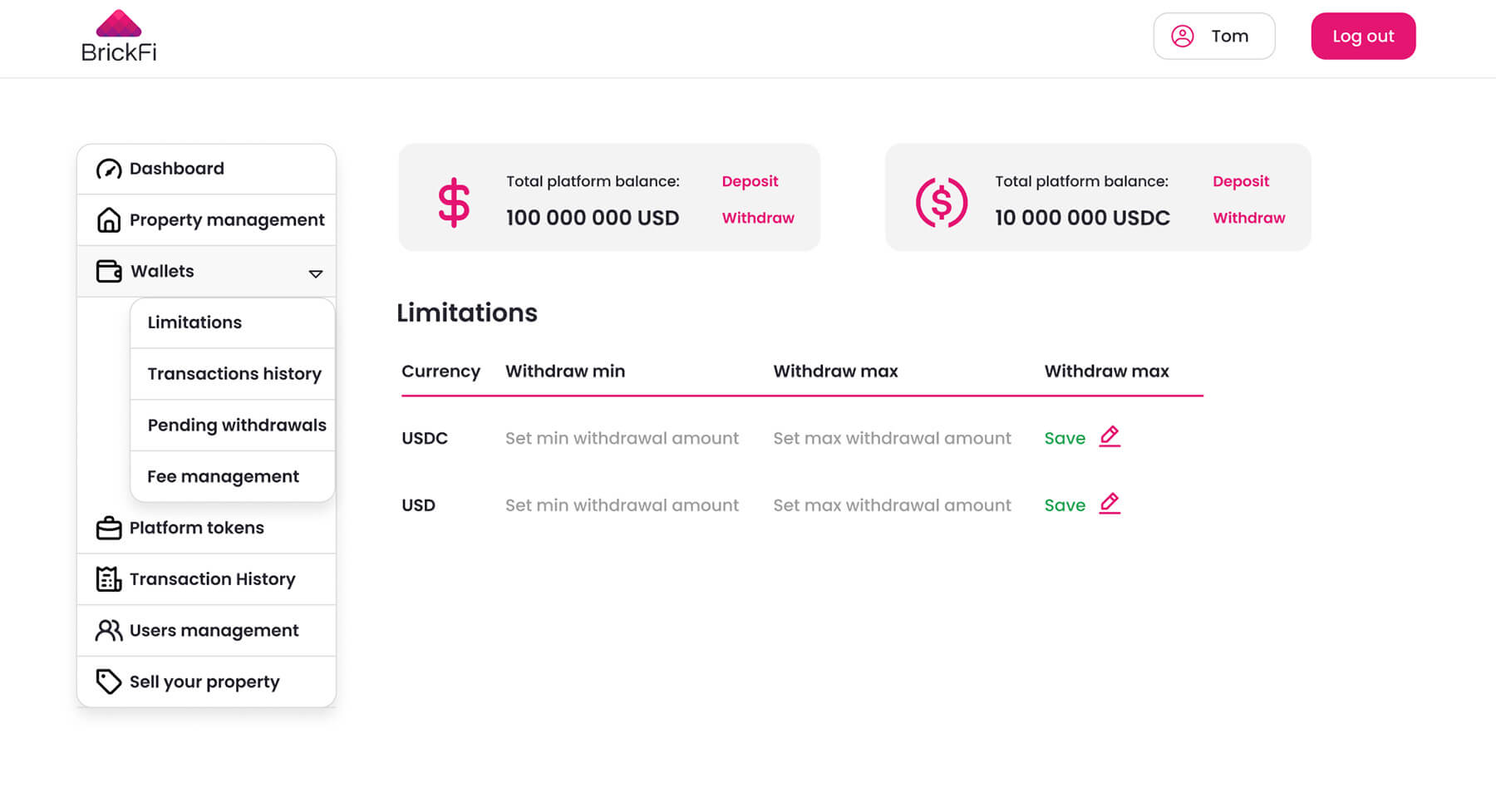The height and width of the screenshot is (812, 1496).
Task: Click the Platform tokens briefcase icon
Action: click(109, 529)
